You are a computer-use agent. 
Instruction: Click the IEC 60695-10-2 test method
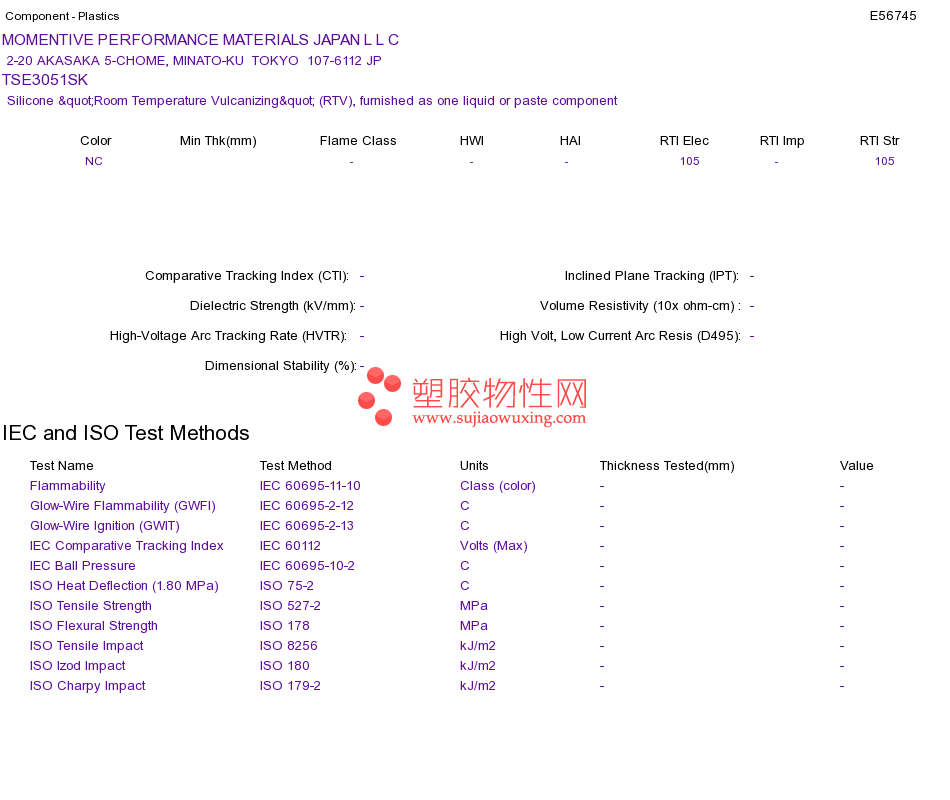(x=307, y=566)
